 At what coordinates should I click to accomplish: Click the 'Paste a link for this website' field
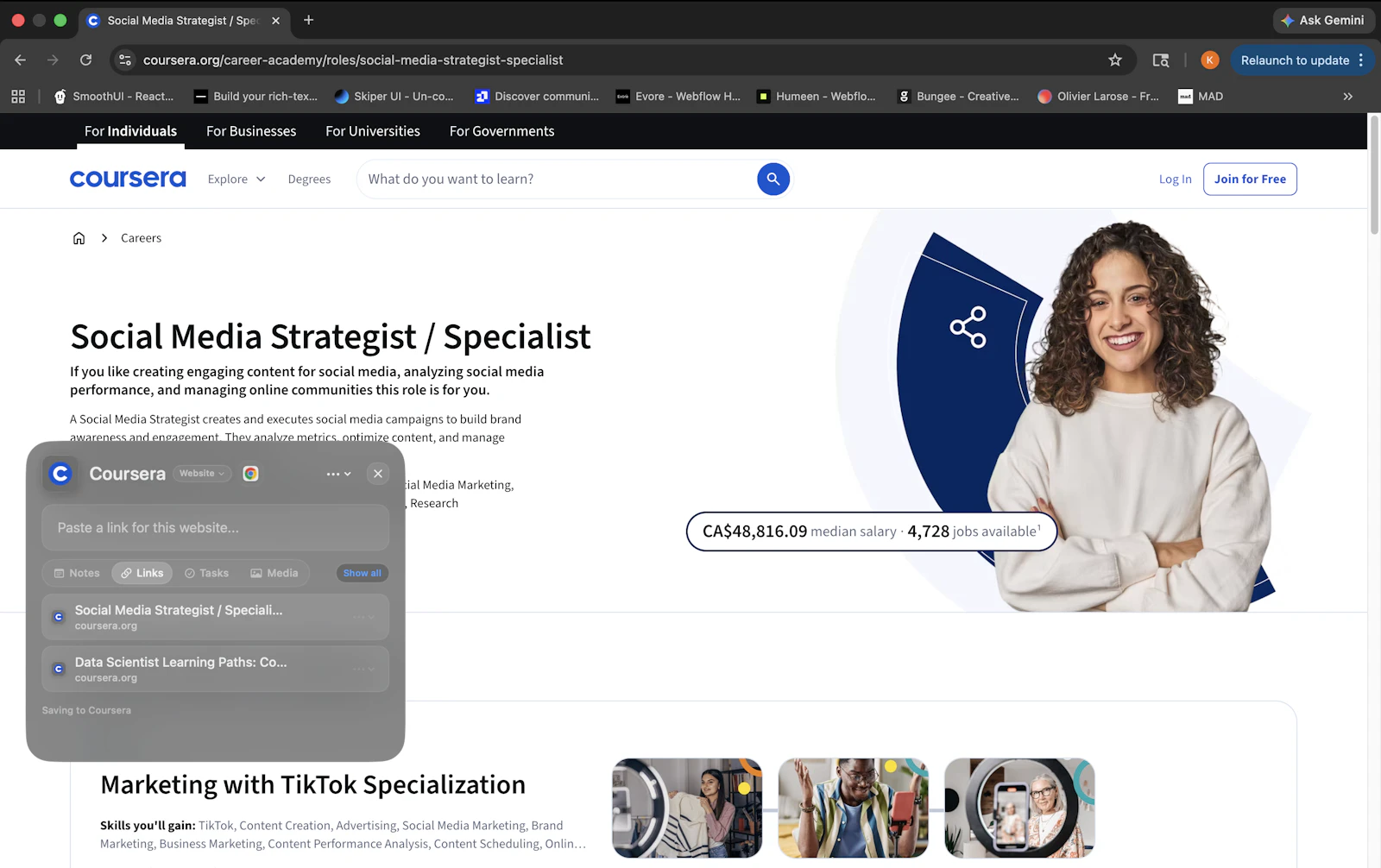point(216,527)
